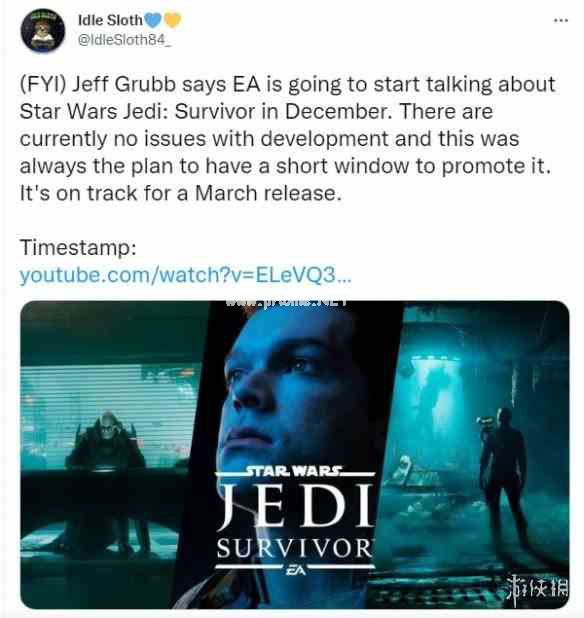The height and width of the screenshot is (618, 584).
Task: Click the word Timestamp in the tweet
Action: pos(78,248)
